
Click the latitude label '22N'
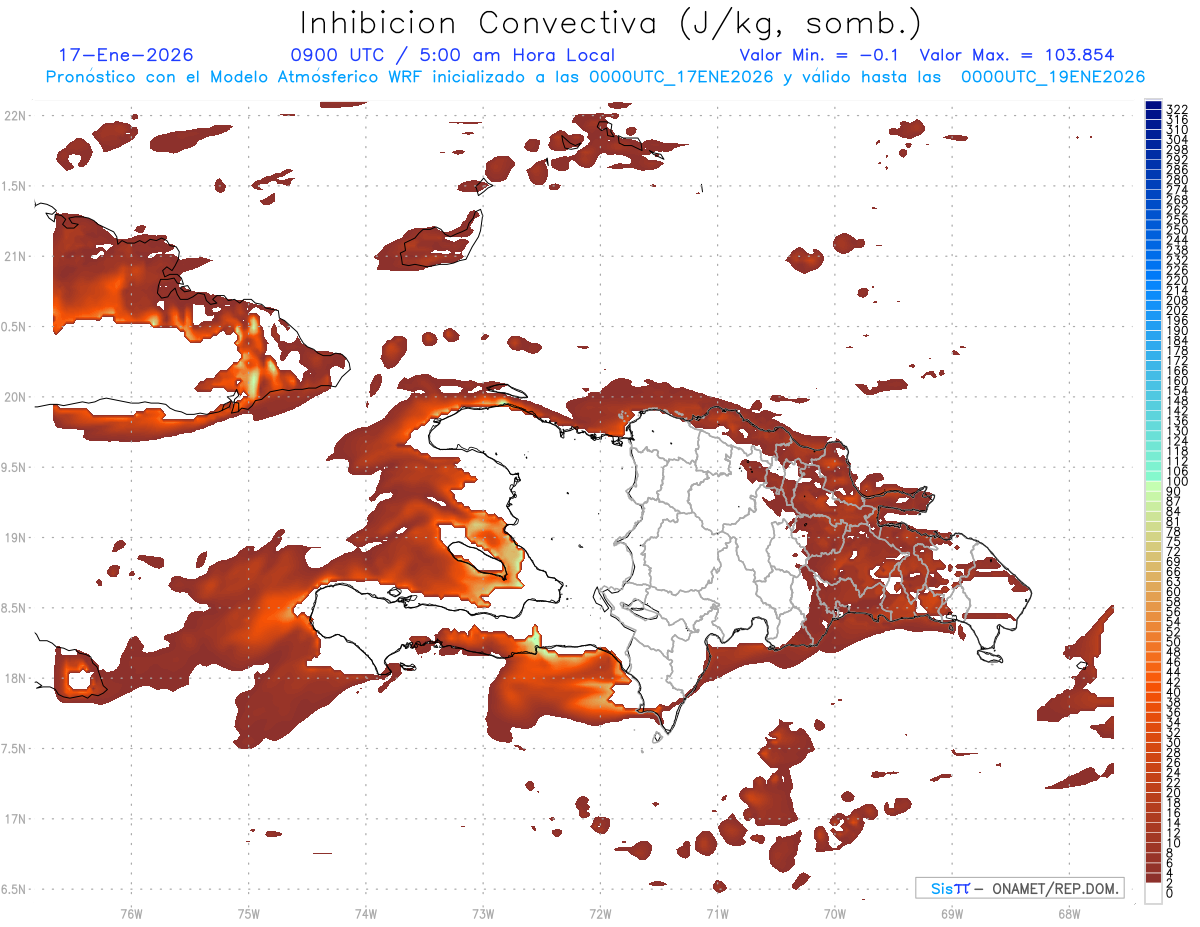[14, 116]
